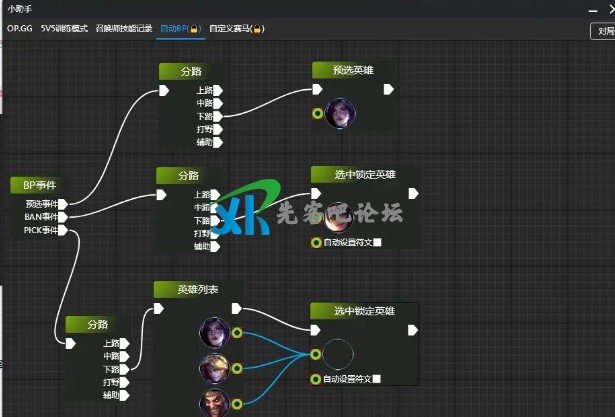Click the hero portrait in 预选英雄 node
The image size is (615, 417).
pos(340,113)
